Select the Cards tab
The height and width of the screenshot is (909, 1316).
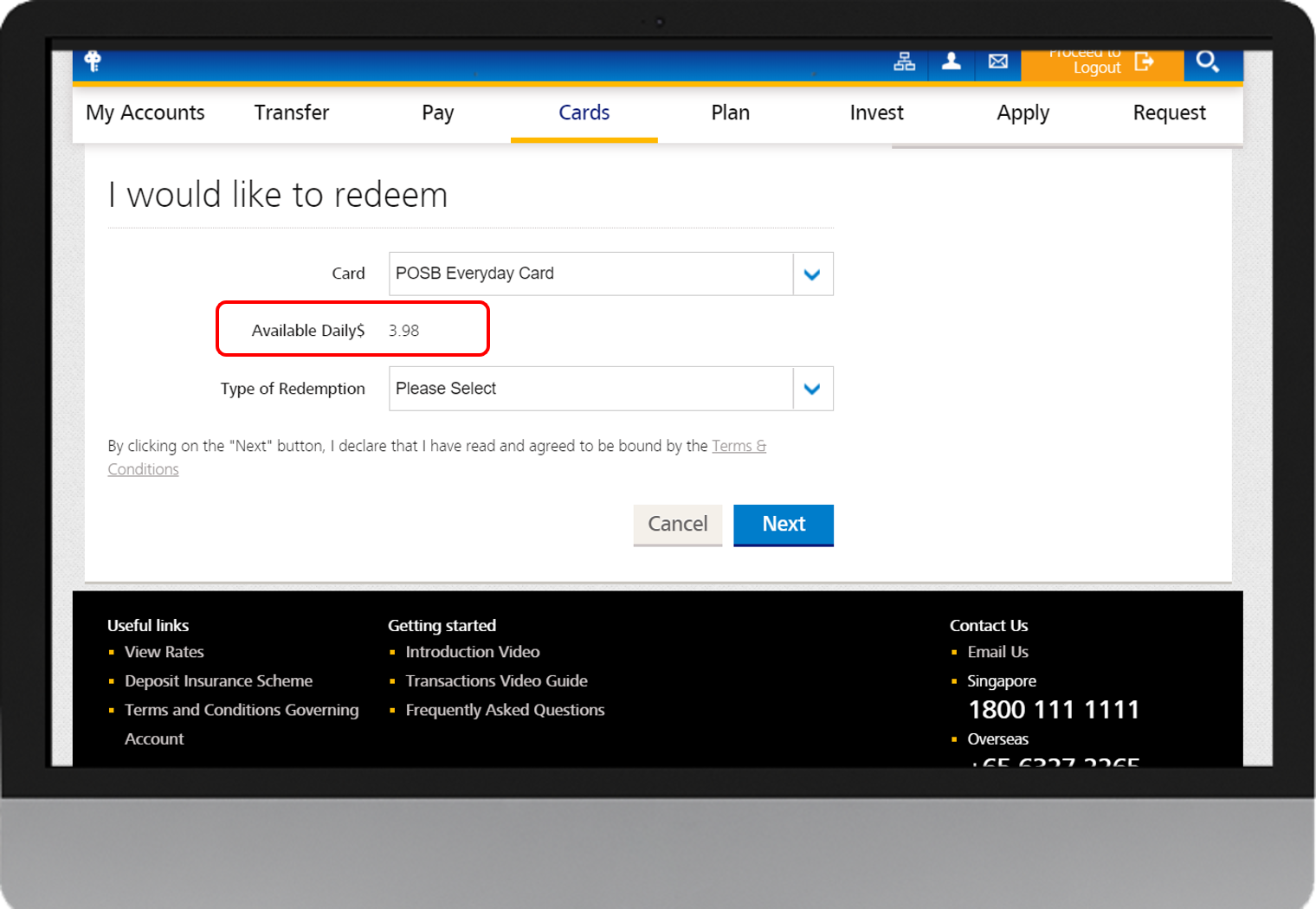pyautogui.click(x=584, y=113)
